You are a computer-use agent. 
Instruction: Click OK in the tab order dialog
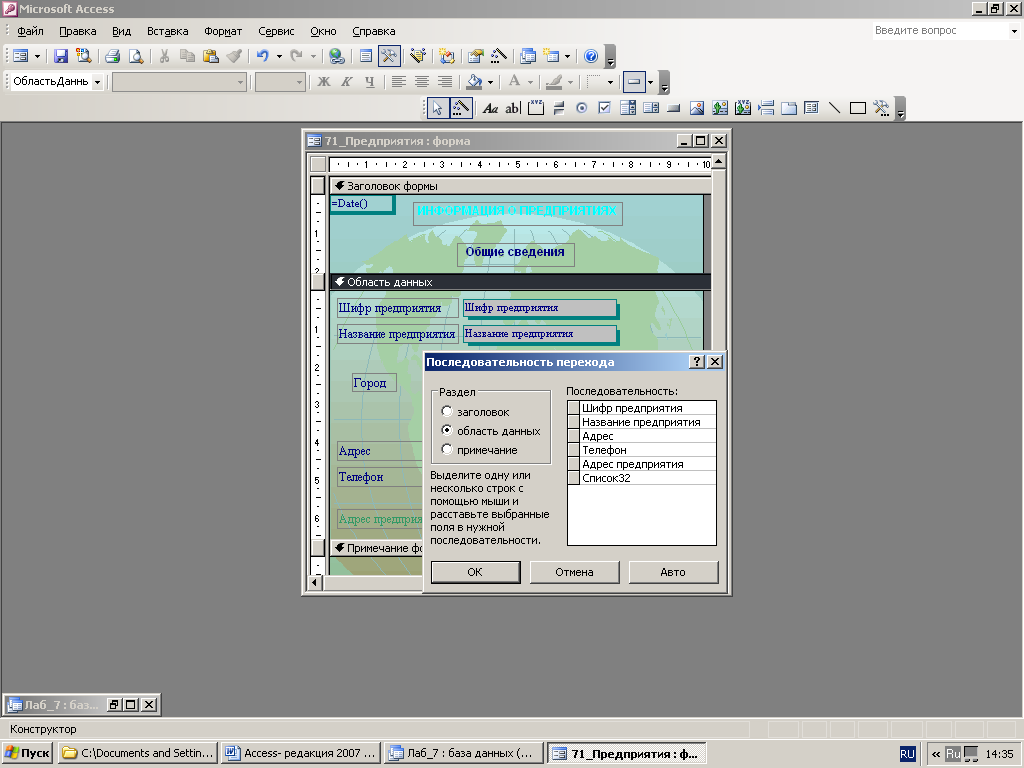point(475,572)
